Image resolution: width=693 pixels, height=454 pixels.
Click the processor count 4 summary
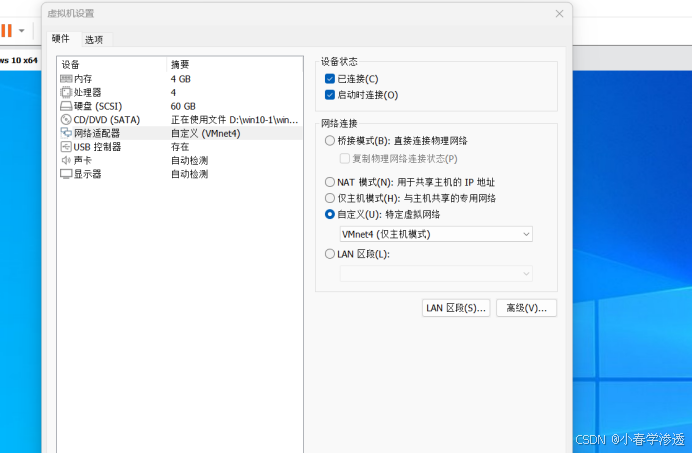click(173, 92)
